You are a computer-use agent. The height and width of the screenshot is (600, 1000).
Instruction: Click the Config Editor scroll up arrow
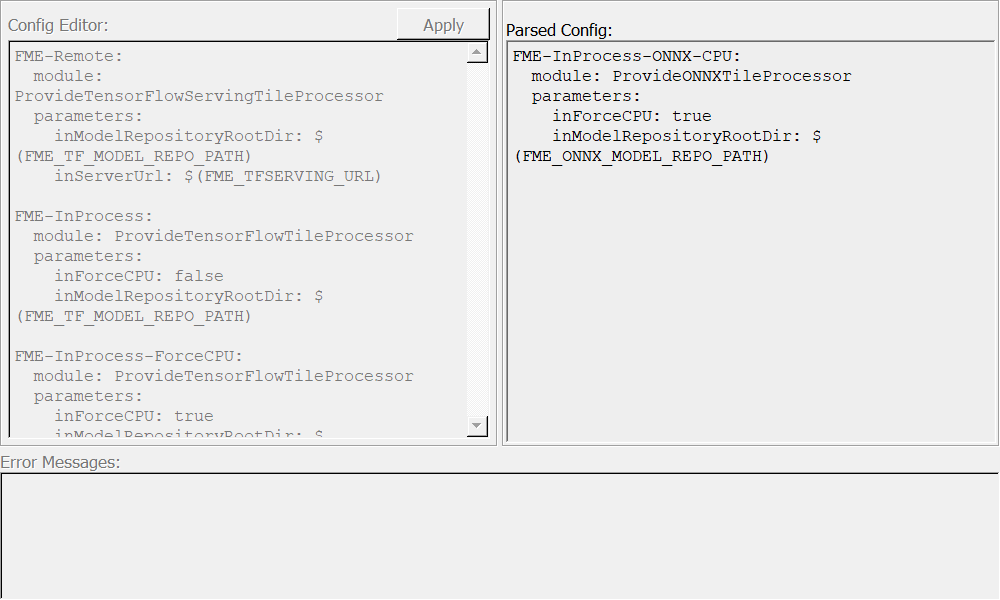477,54
